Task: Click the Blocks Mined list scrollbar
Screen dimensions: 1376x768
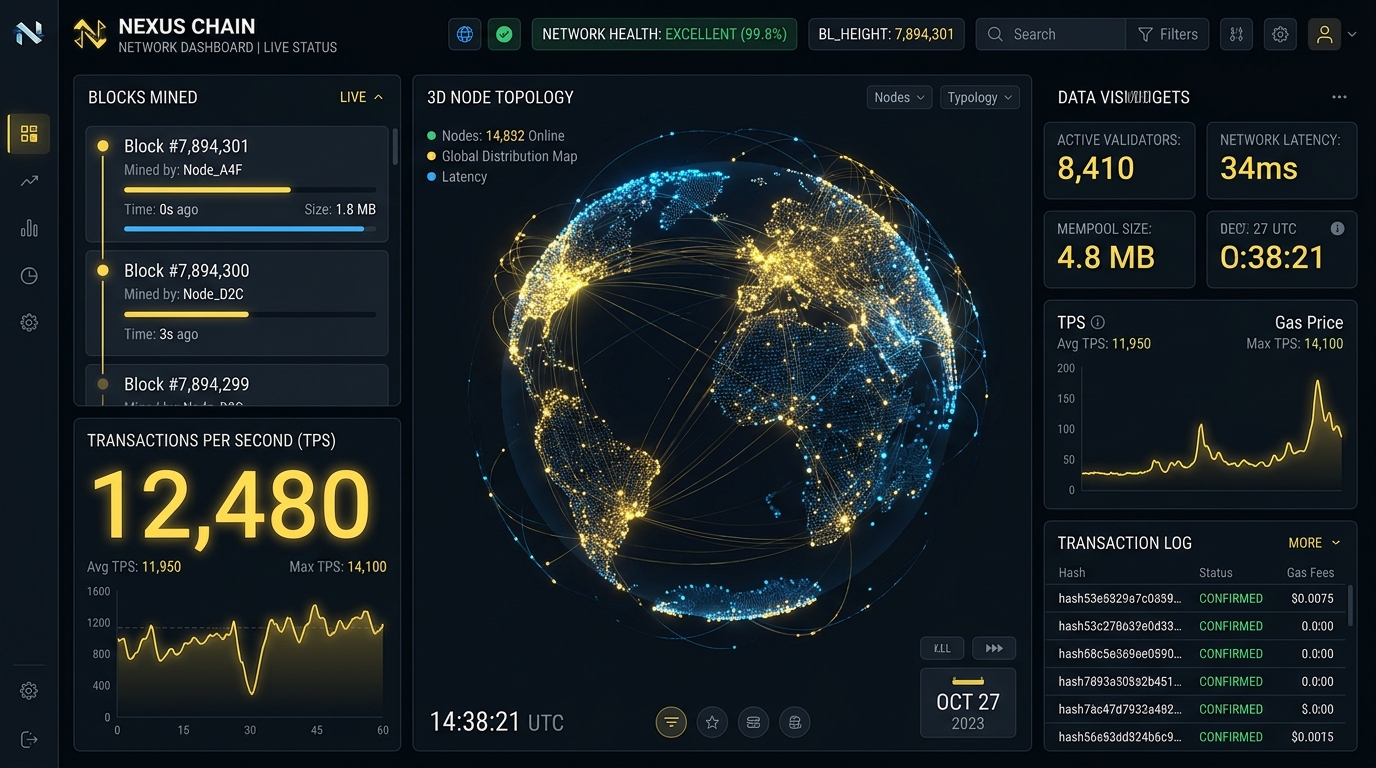Action: [x=395, y=146]
